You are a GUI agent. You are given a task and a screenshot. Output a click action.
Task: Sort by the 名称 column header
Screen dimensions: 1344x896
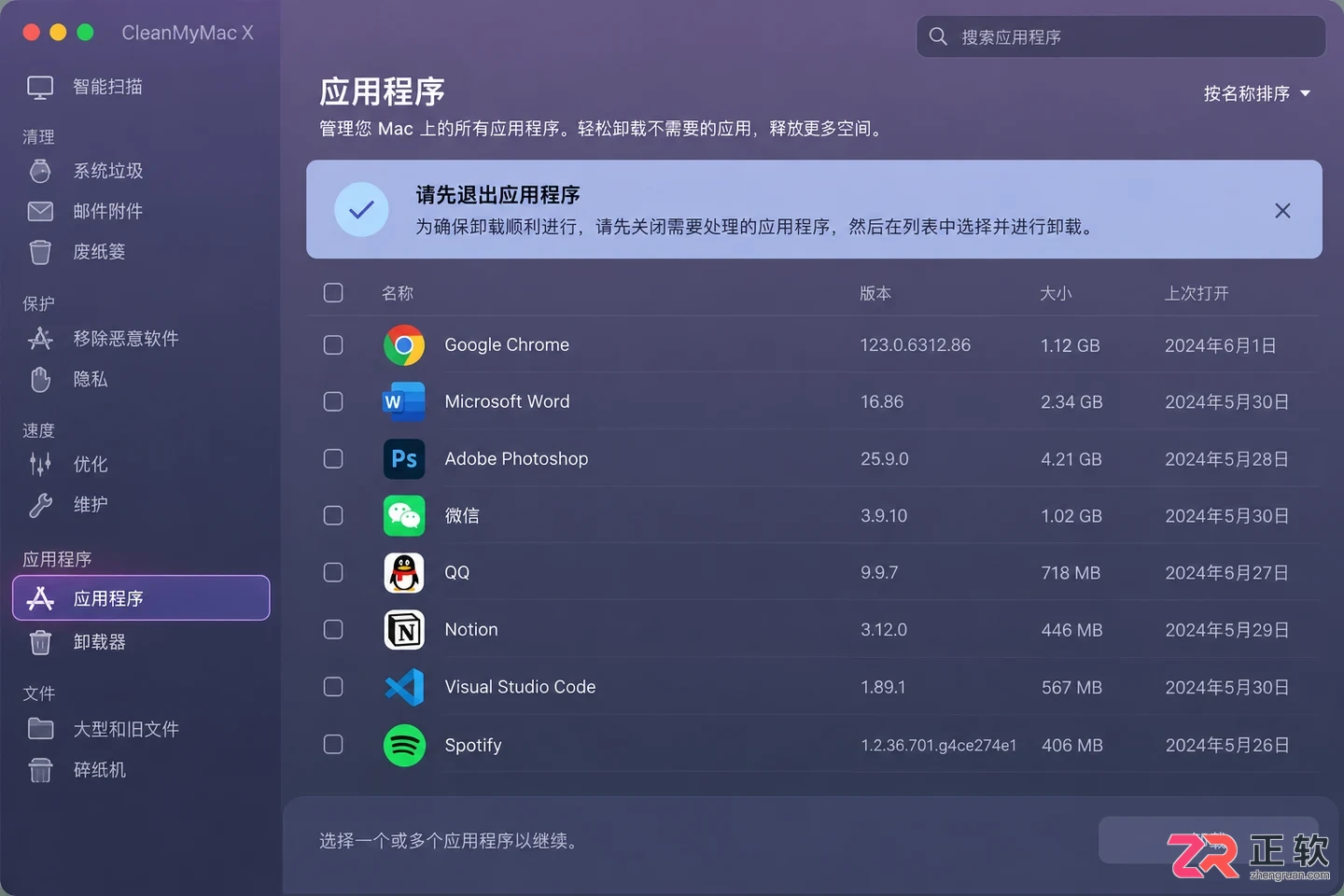click(x=398, y=293)
